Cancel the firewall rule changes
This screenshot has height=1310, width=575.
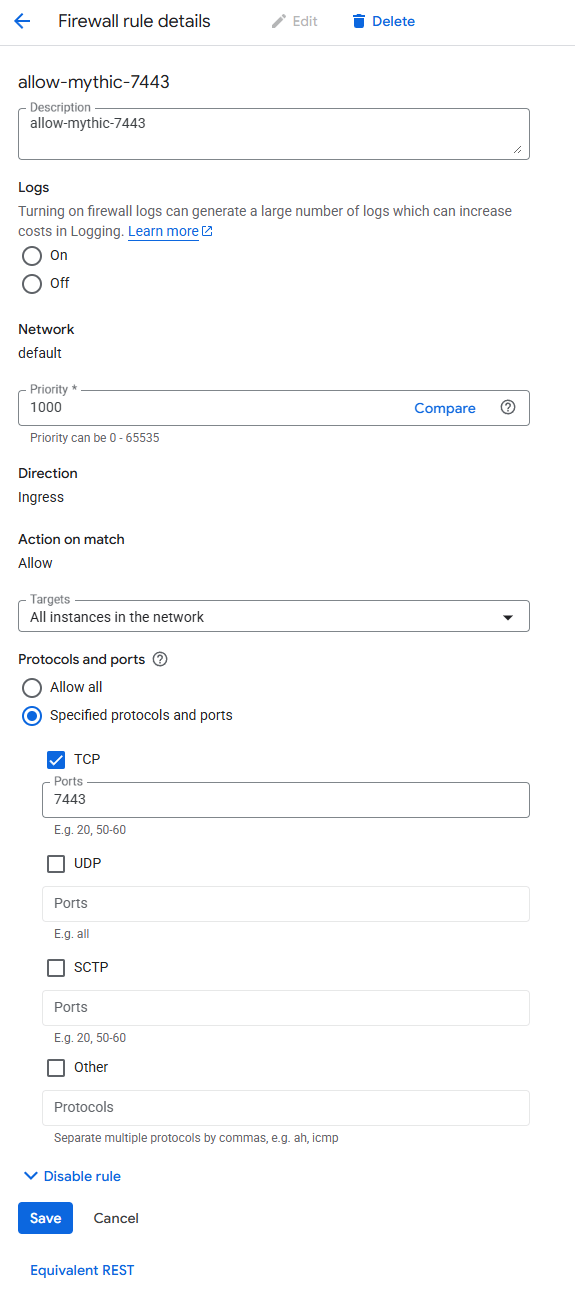click(x=116, y=1218)
